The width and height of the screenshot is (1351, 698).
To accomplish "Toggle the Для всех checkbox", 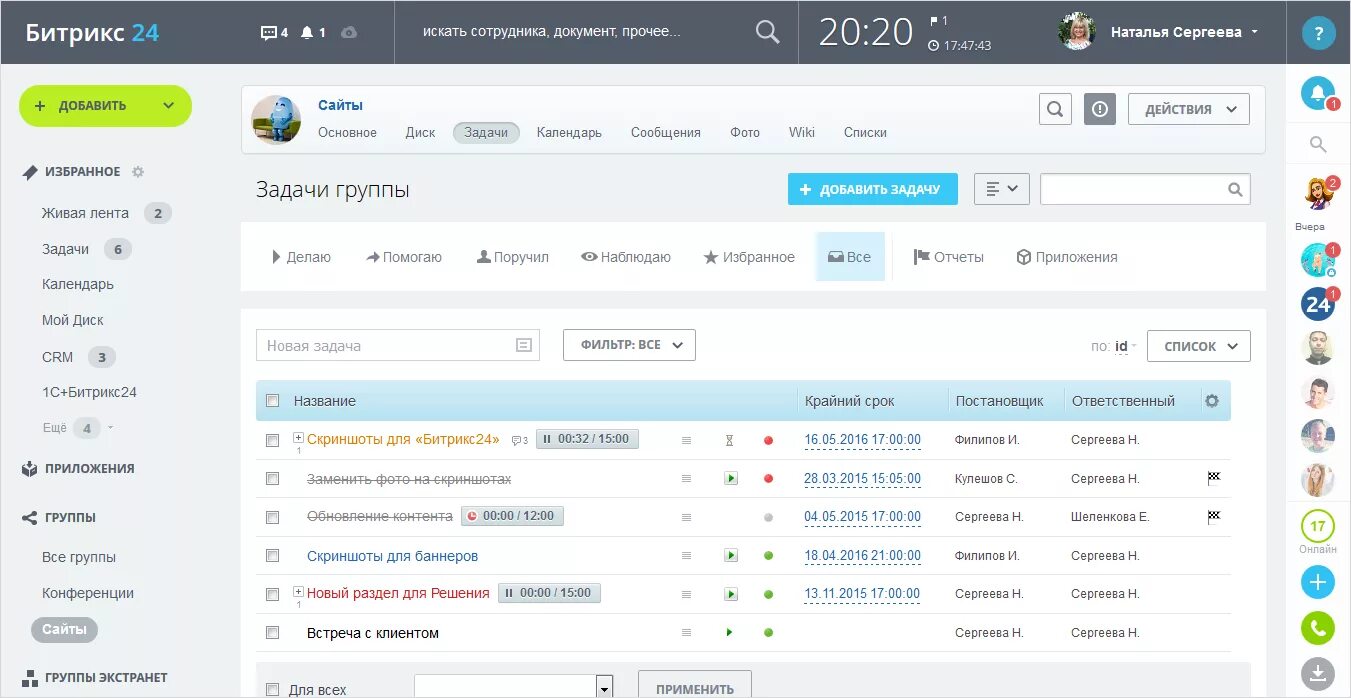I will coord(272,689).
